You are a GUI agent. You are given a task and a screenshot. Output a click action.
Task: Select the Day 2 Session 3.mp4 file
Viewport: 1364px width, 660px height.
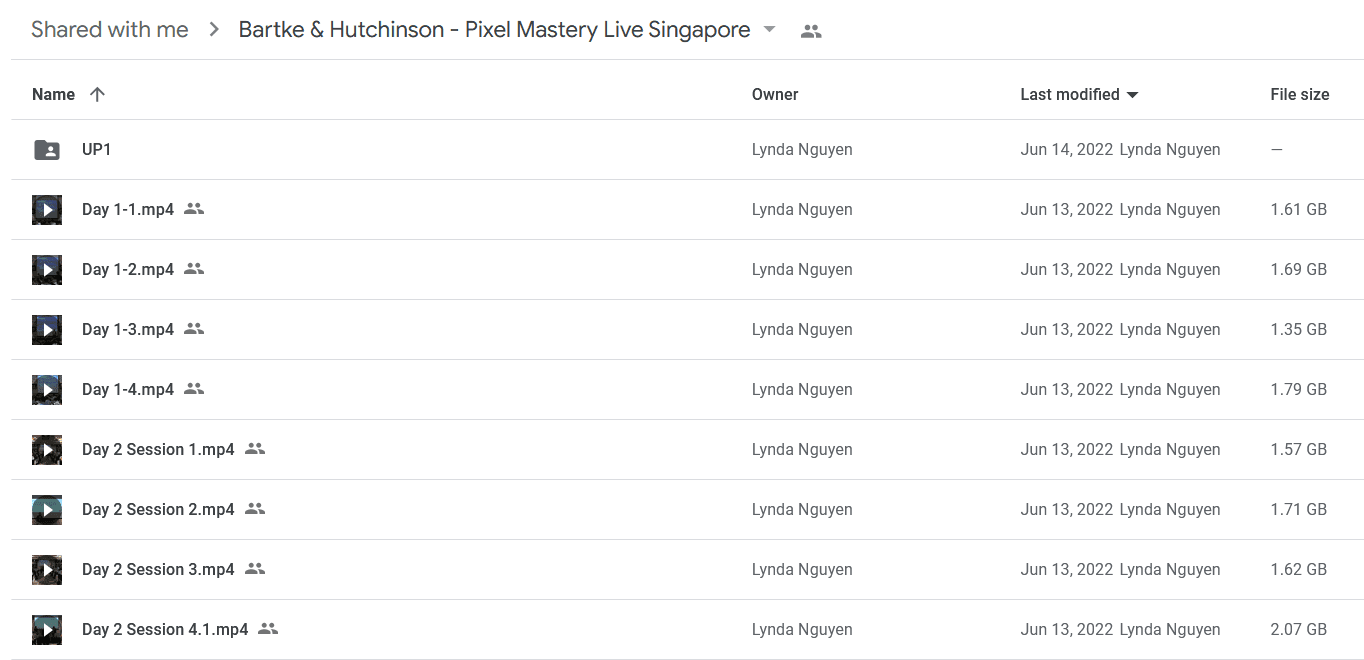click(x=158, y=569)
